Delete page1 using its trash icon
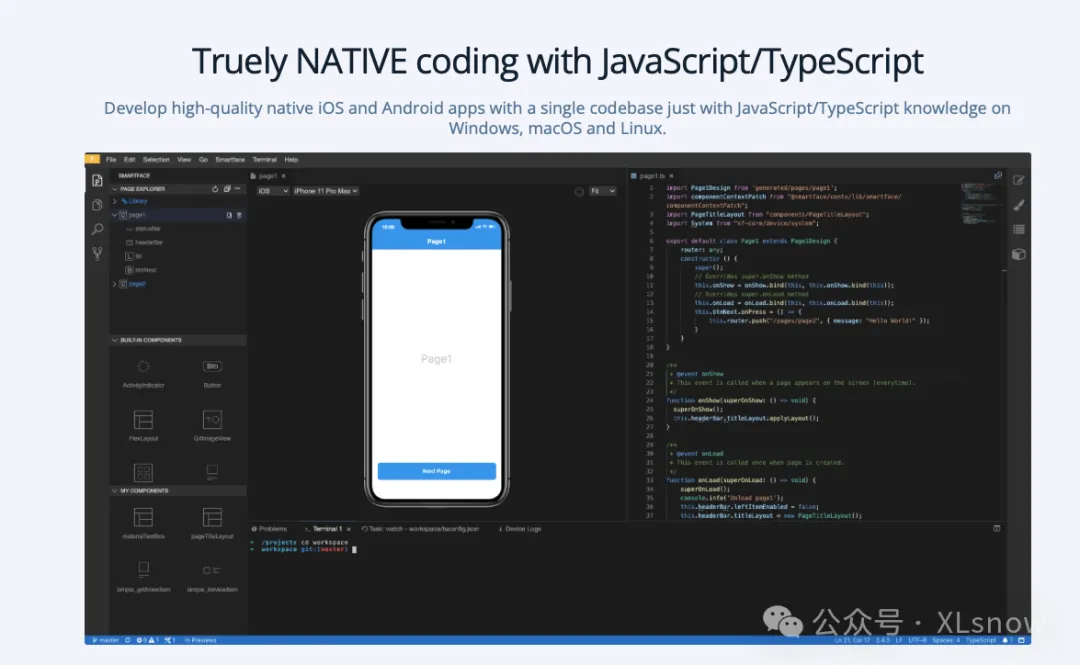The height and width of the screenshot is (665, 1080). tap(239, 215)
